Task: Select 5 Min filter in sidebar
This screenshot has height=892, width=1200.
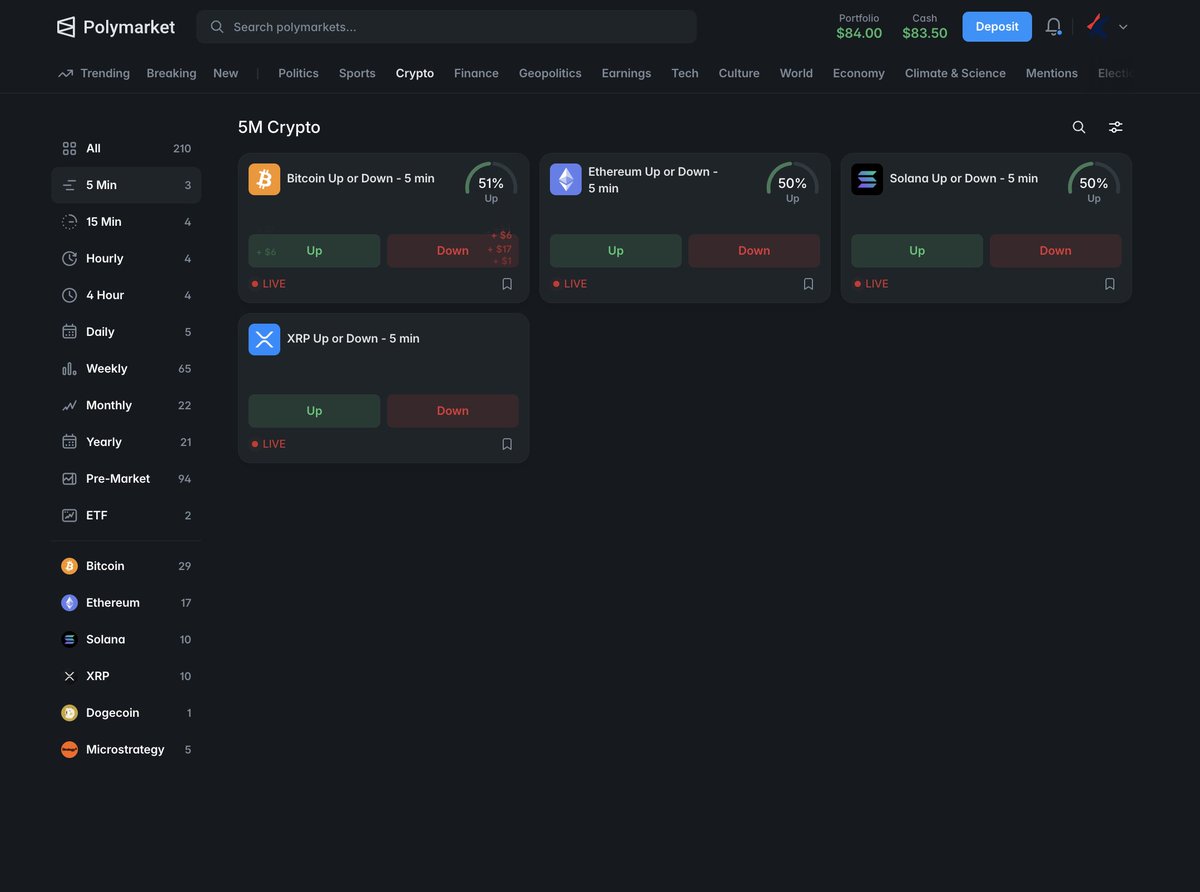Action: tap(126, 185)
